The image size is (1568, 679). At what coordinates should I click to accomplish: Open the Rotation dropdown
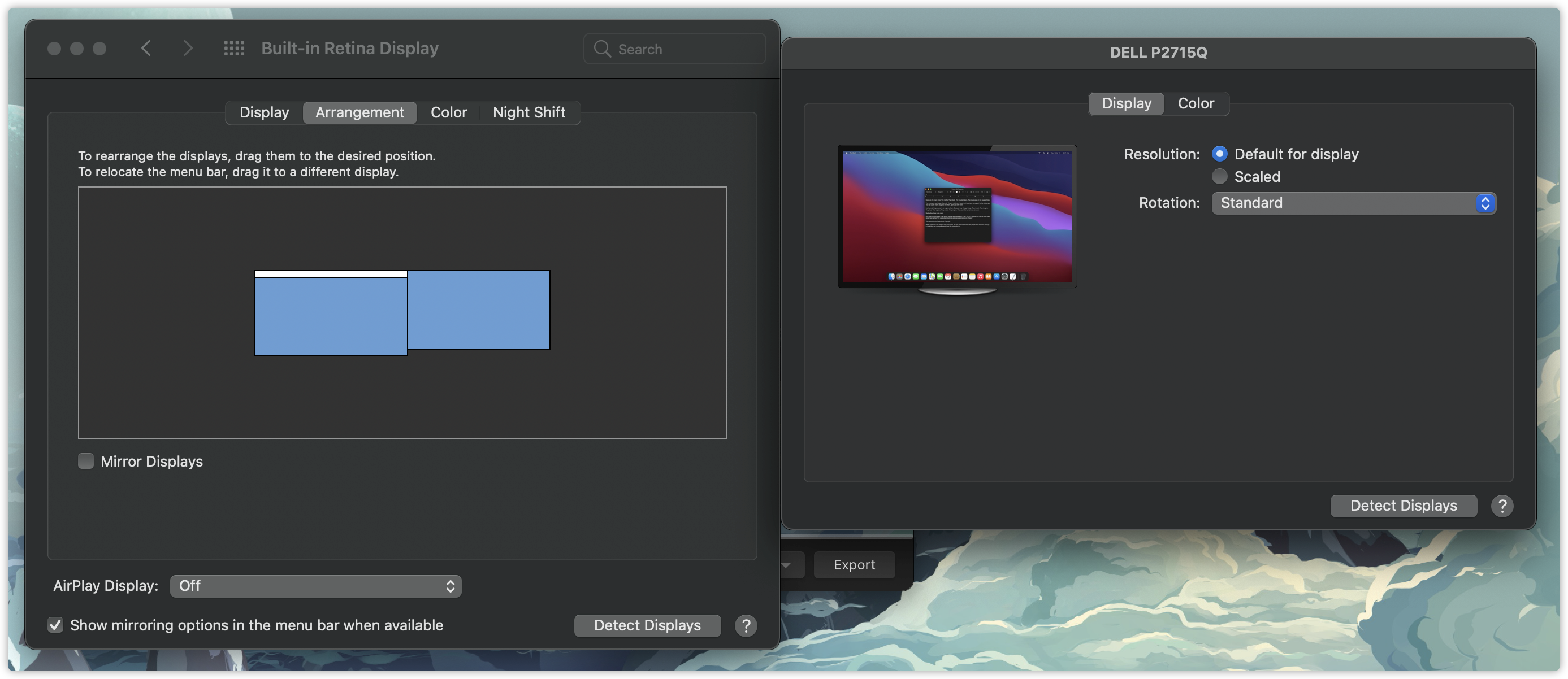click(x=1354, y=203)
